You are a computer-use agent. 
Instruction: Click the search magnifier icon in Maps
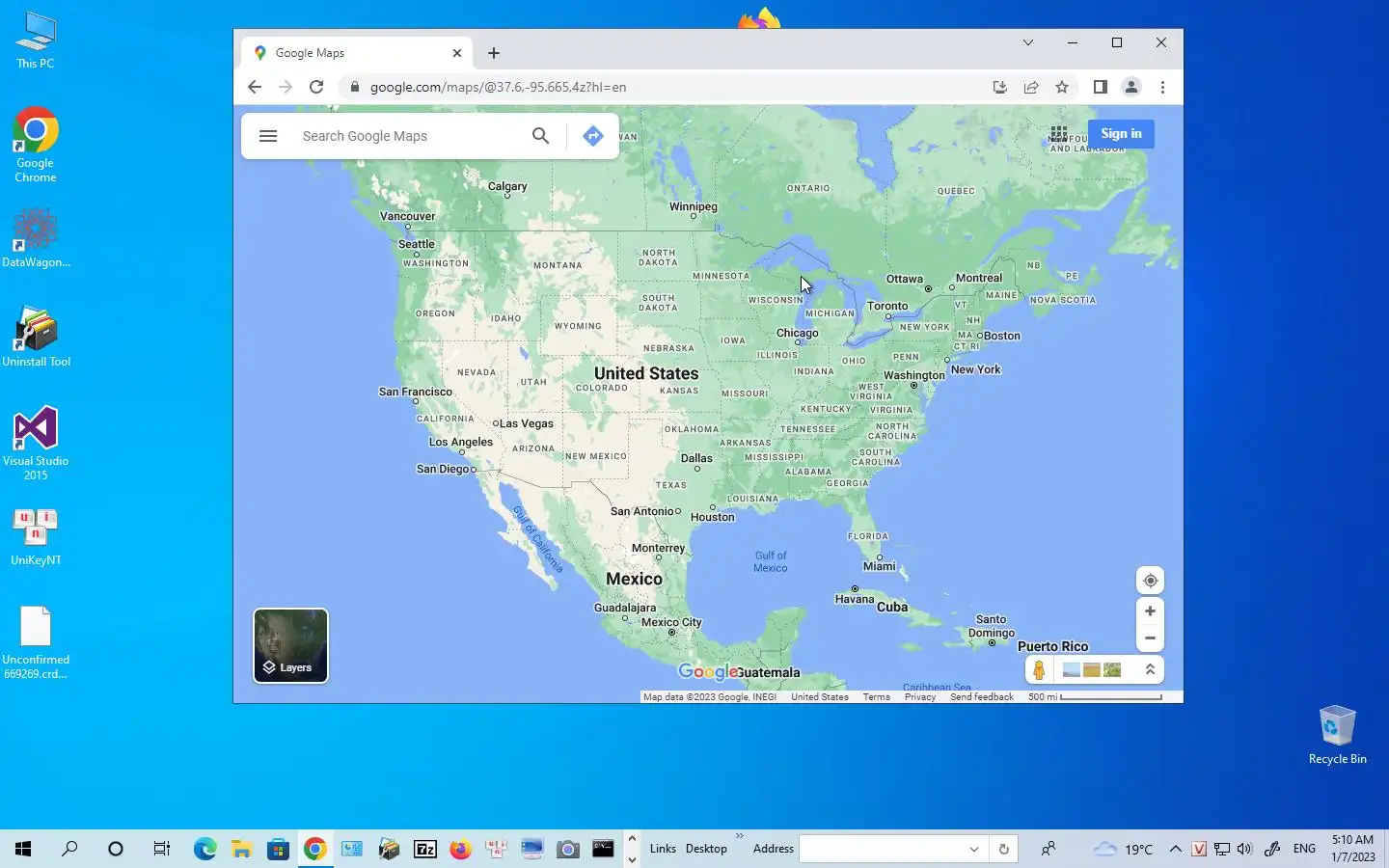coord(541,136)
